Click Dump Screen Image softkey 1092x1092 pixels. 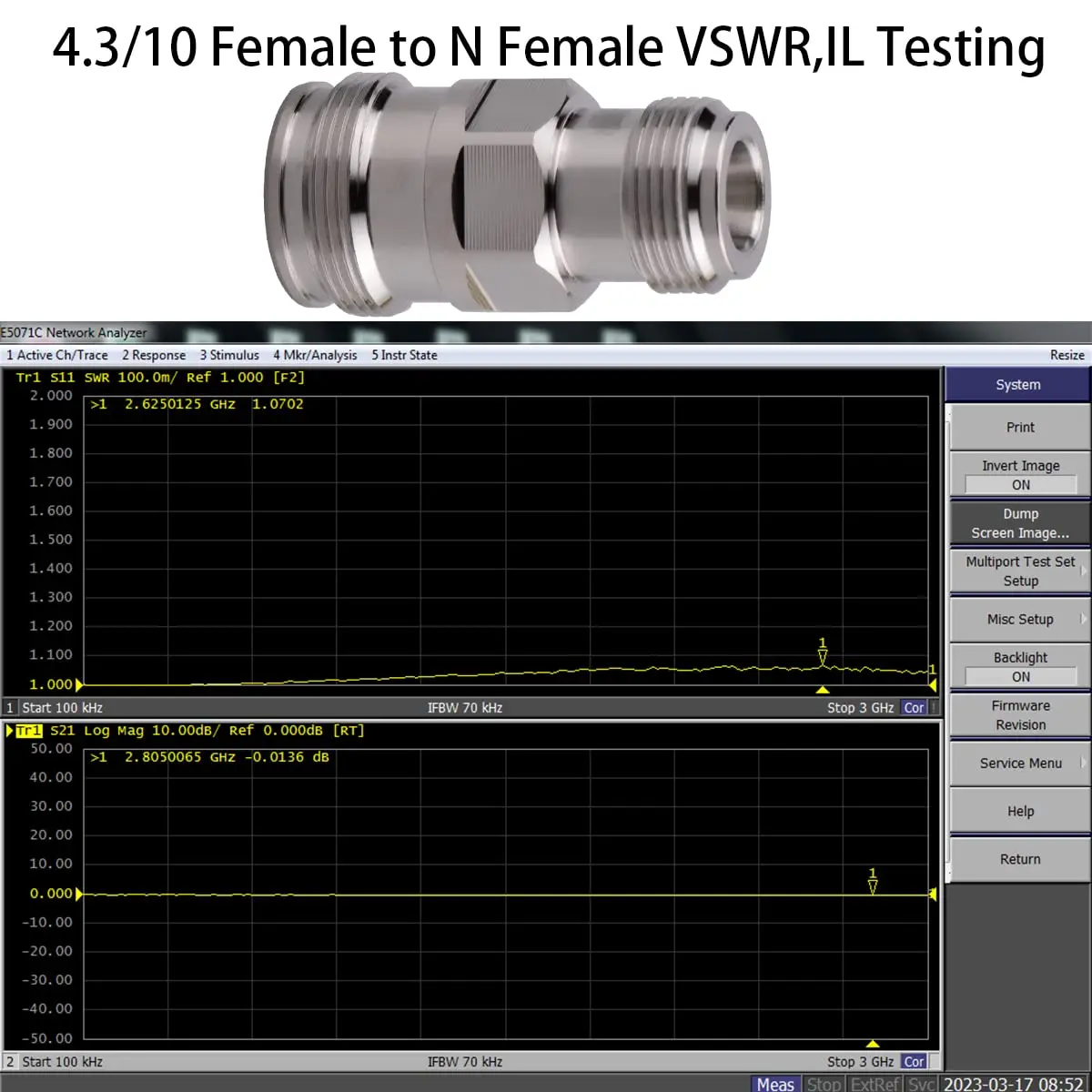(x=1020, y=523)
